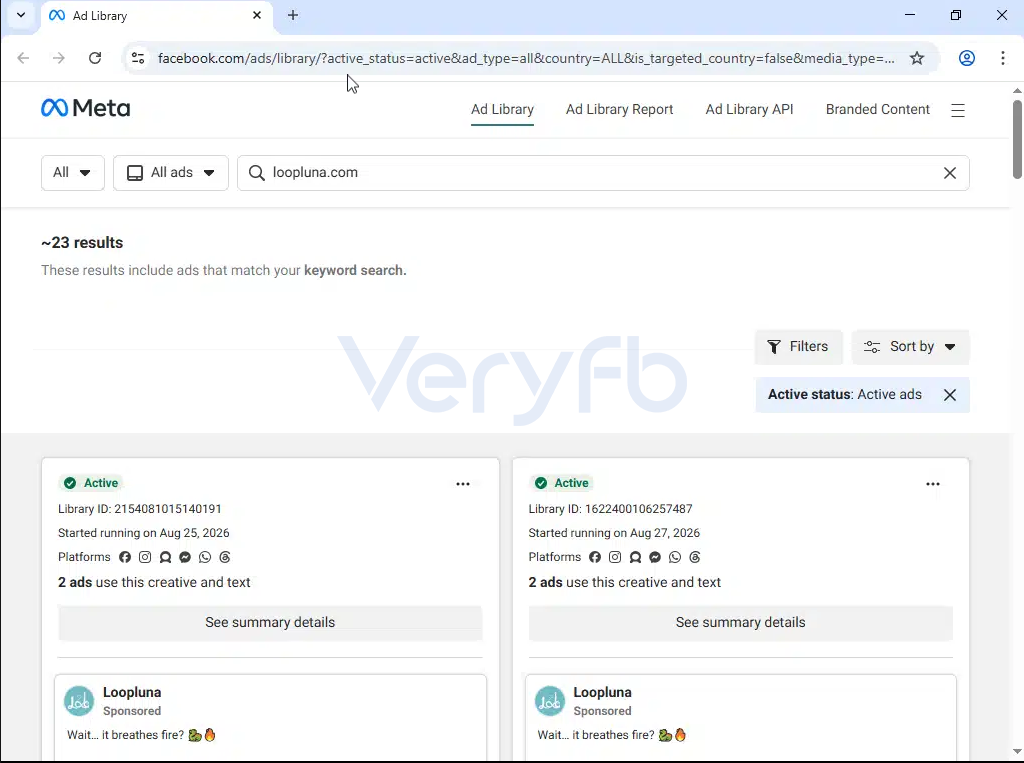Open a new browser tab
Viewport: 1024px width, 763px height.
coord(293,15)
